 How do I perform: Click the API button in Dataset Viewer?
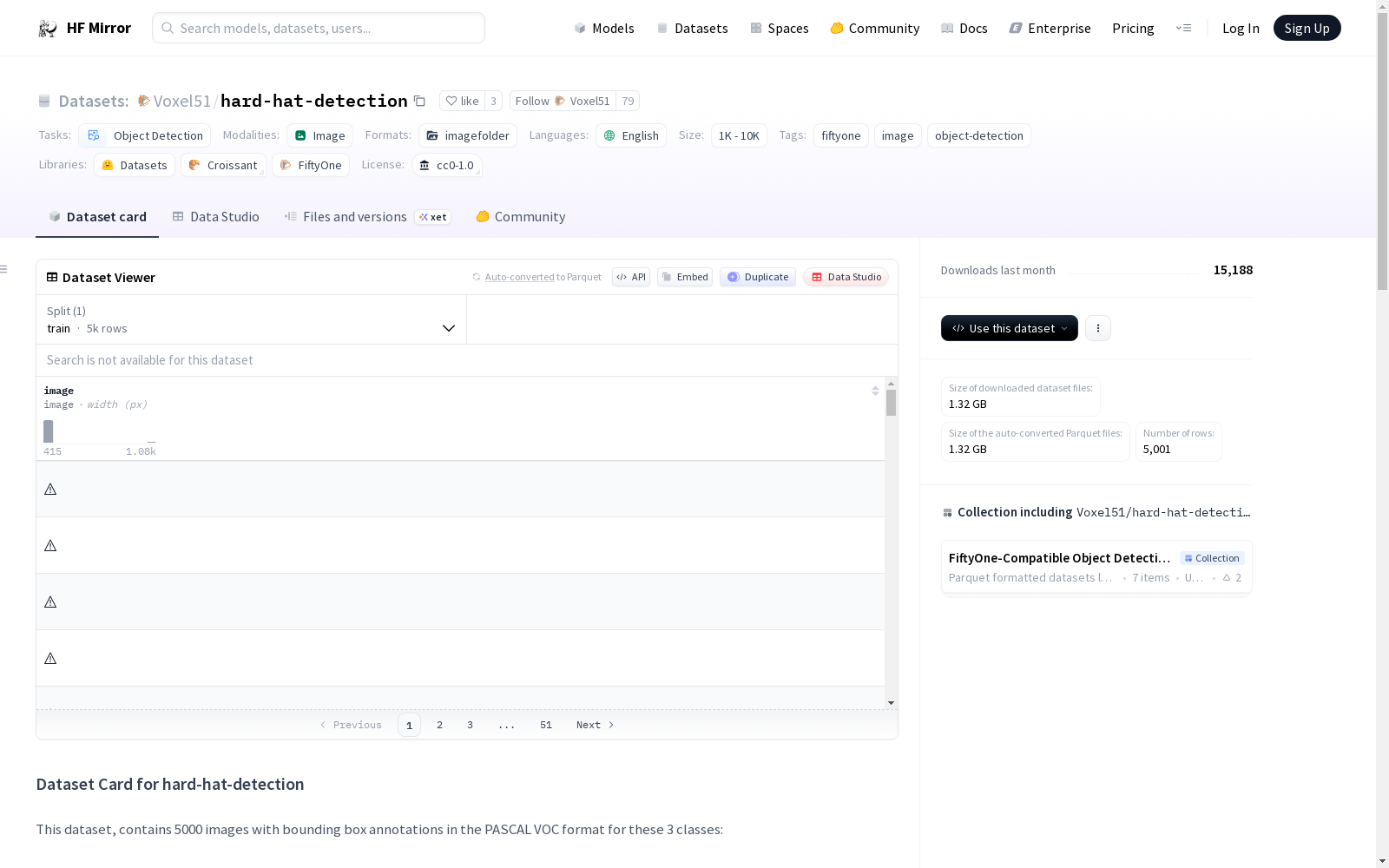click(631, 277)
